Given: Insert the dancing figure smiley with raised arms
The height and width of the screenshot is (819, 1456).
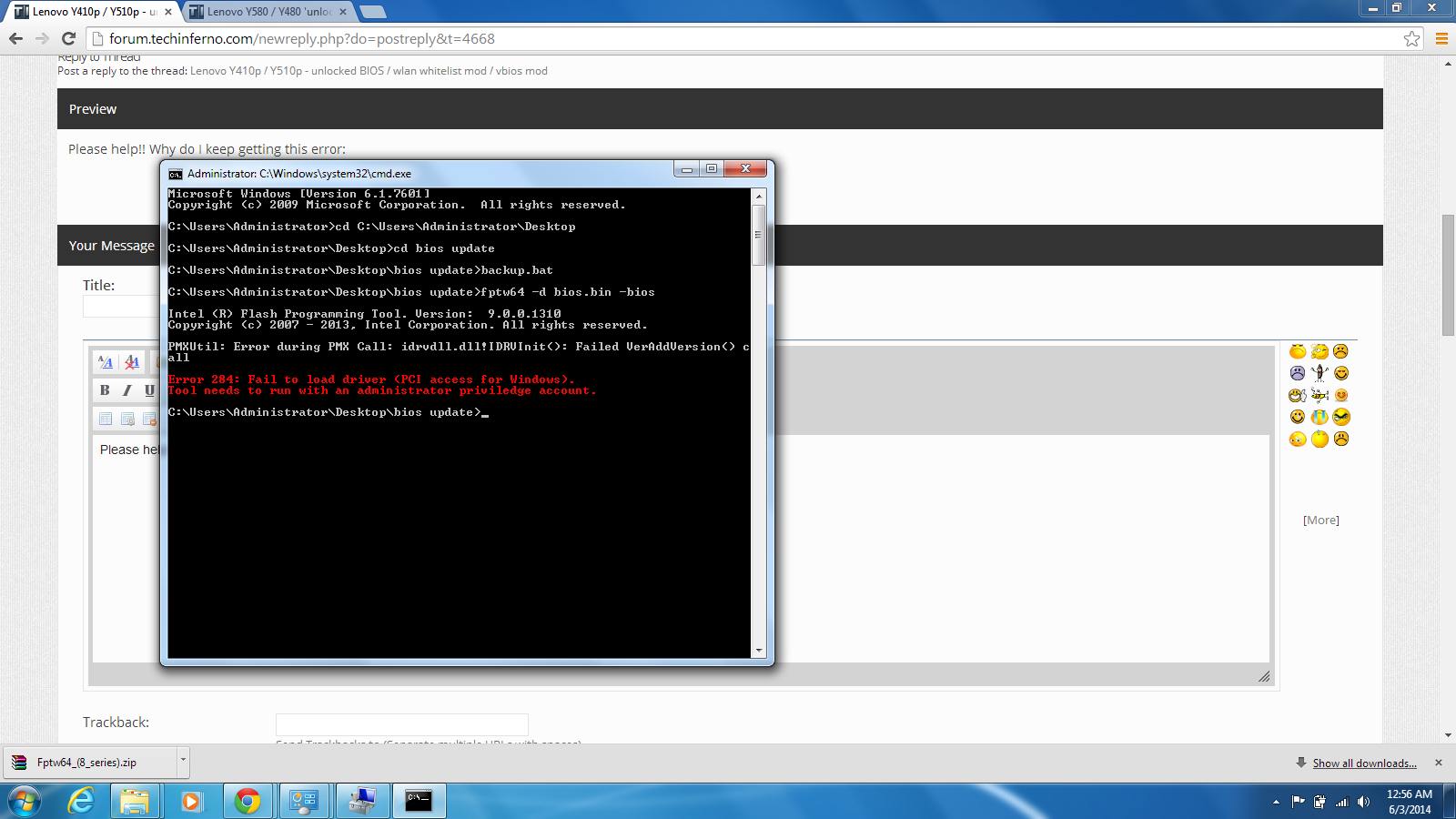Looking at the screenshot, I should [x=1319, y=372].
